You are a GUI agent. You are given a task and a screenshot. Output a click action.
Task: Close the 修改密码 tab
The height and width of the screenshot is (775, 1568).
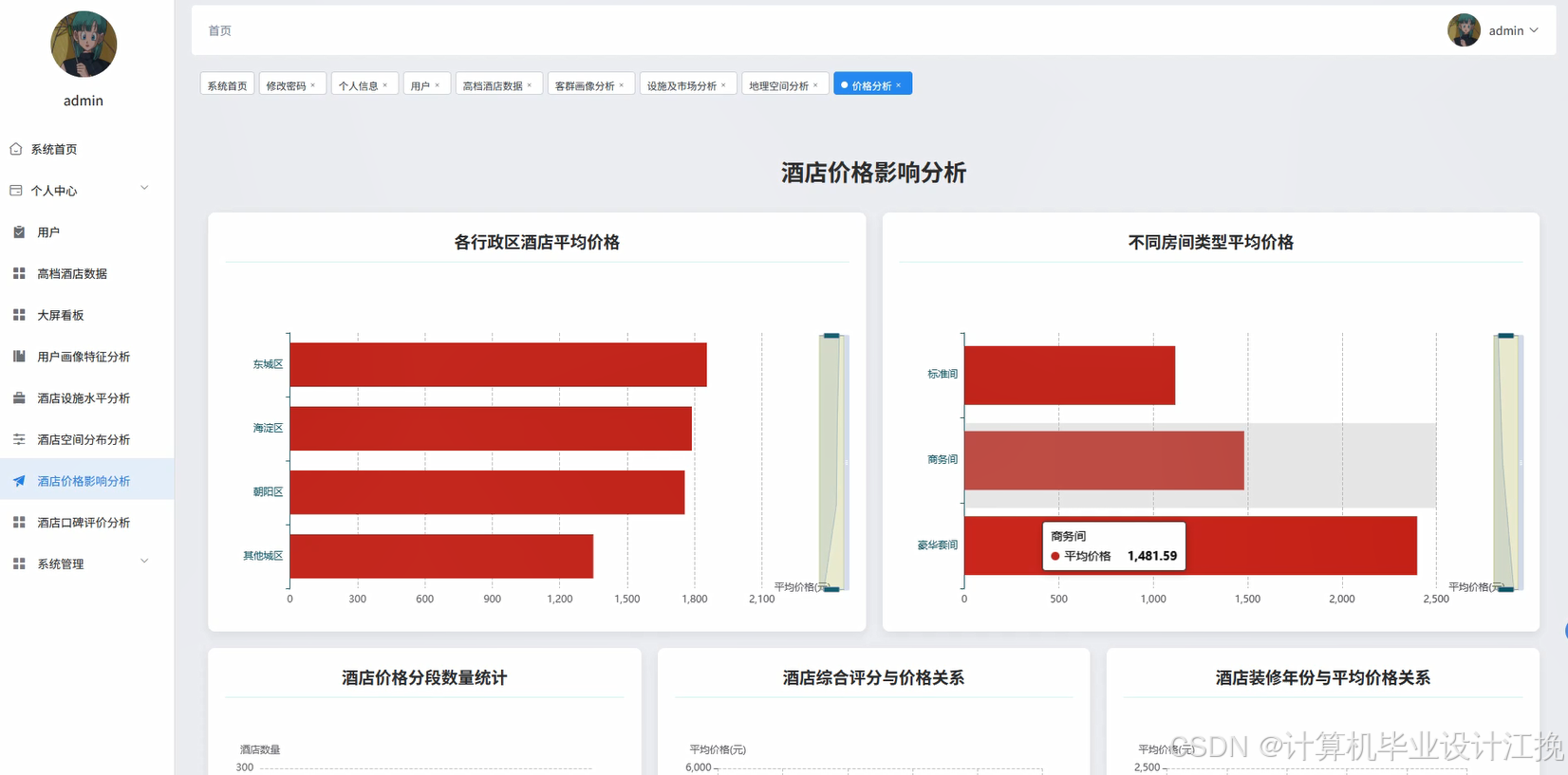click(313, 85)
